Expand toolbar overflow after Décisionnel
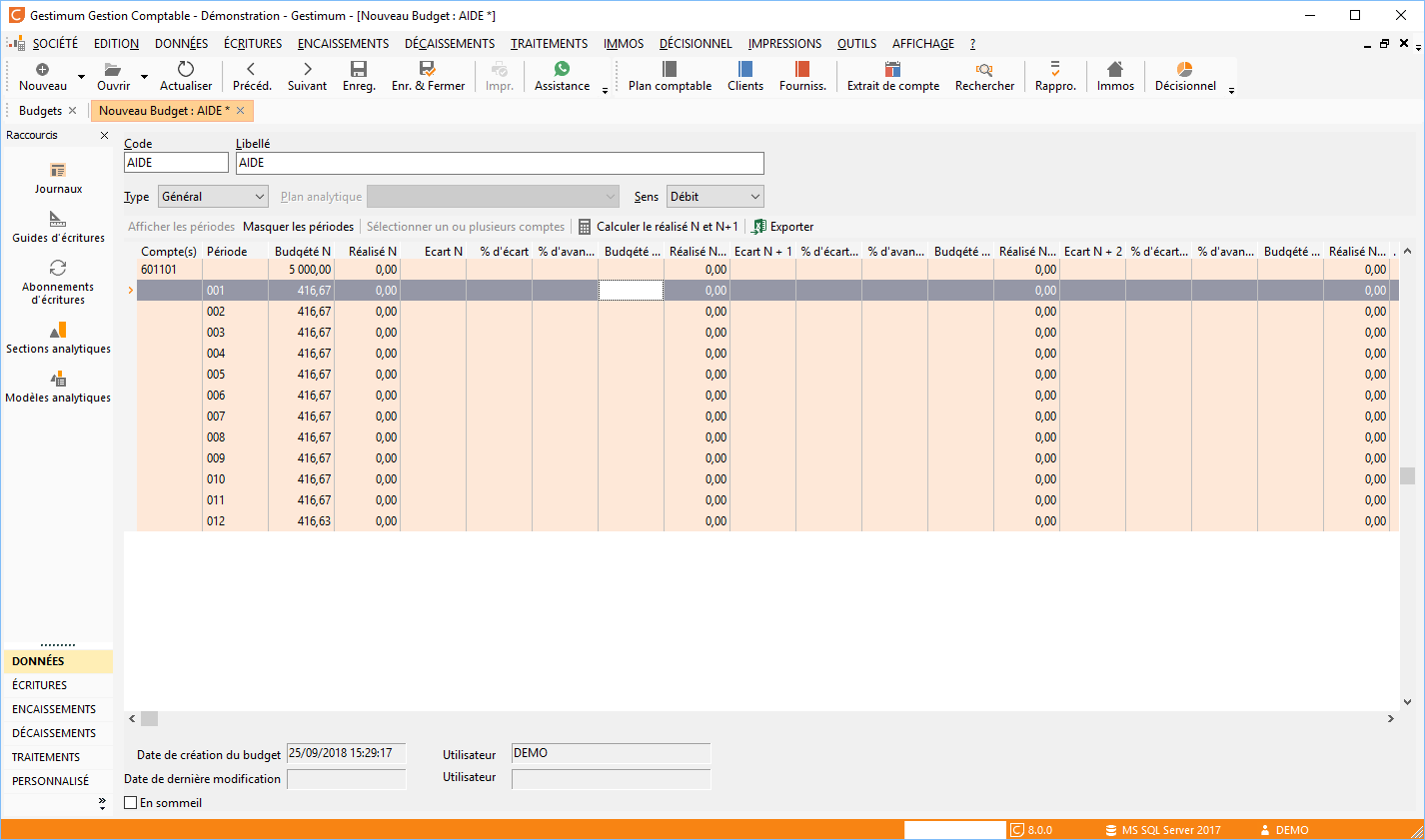 pos(1231,91)
